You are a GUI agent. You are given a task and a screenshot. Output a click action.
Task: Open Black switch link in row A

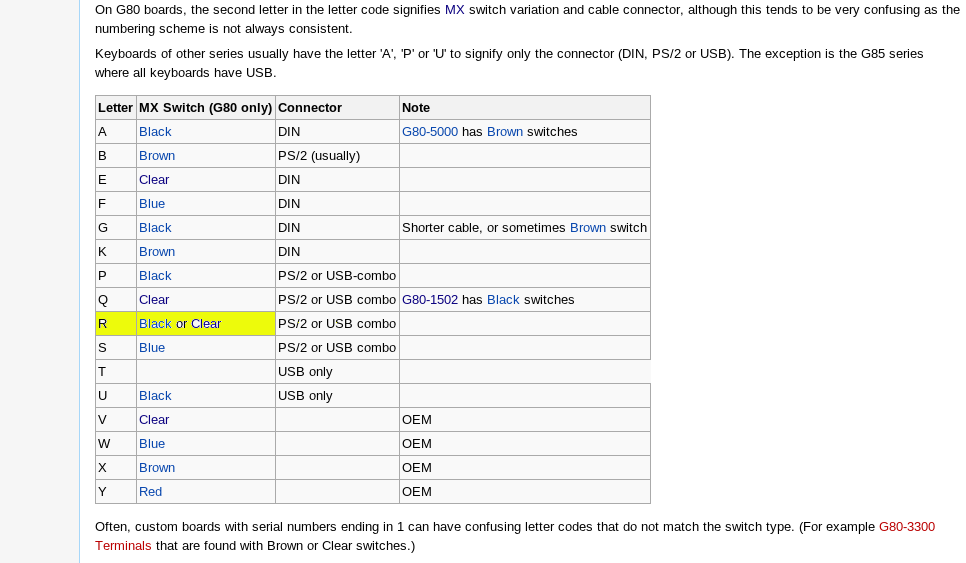coord(155,132)
